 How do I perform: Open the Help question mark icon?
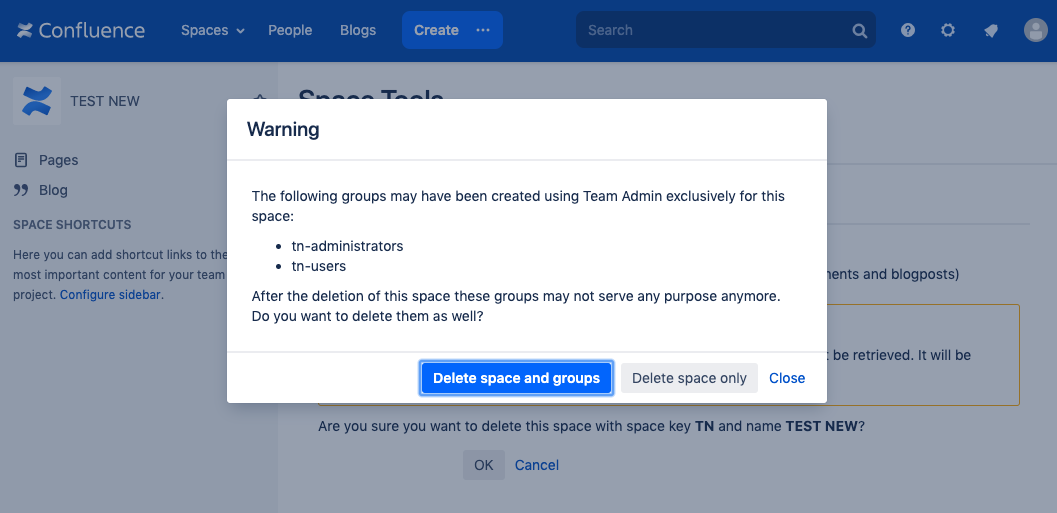coord(908,30)
